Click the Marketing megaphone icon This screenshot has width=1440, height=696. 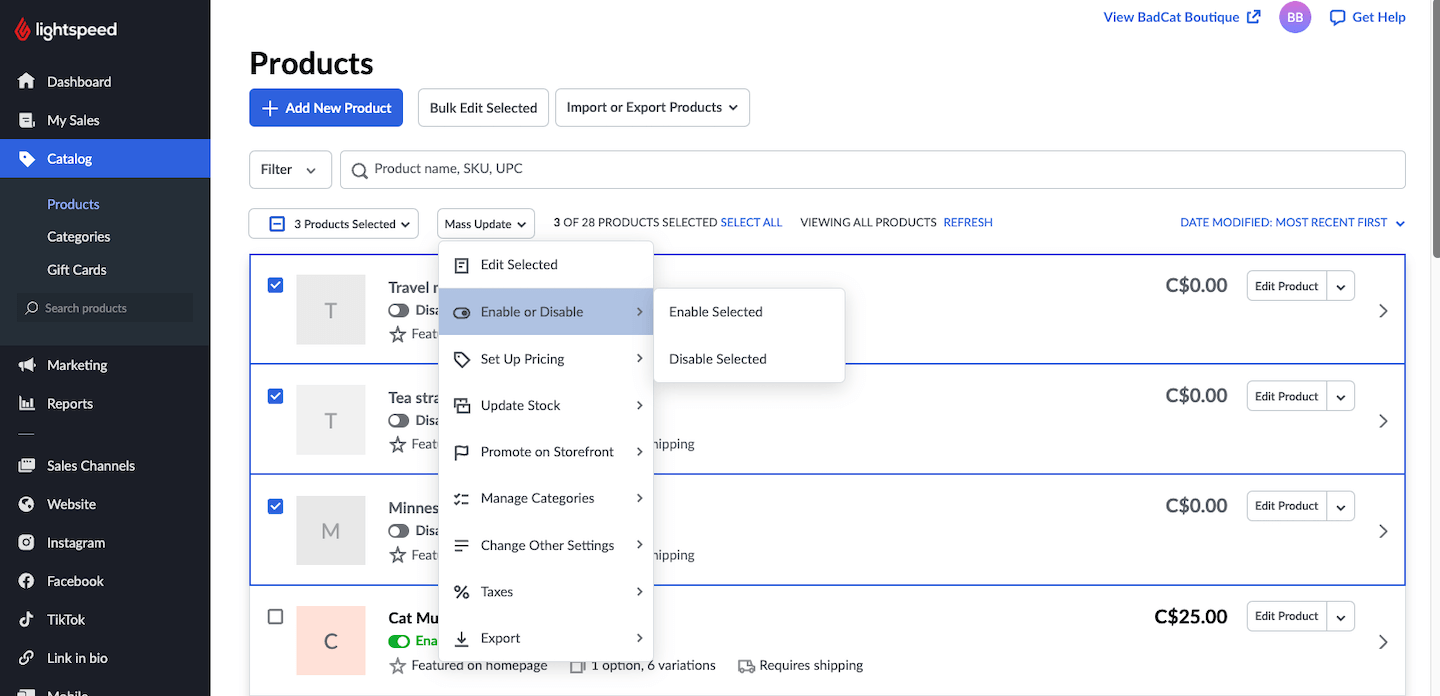(x=27, y=365)
